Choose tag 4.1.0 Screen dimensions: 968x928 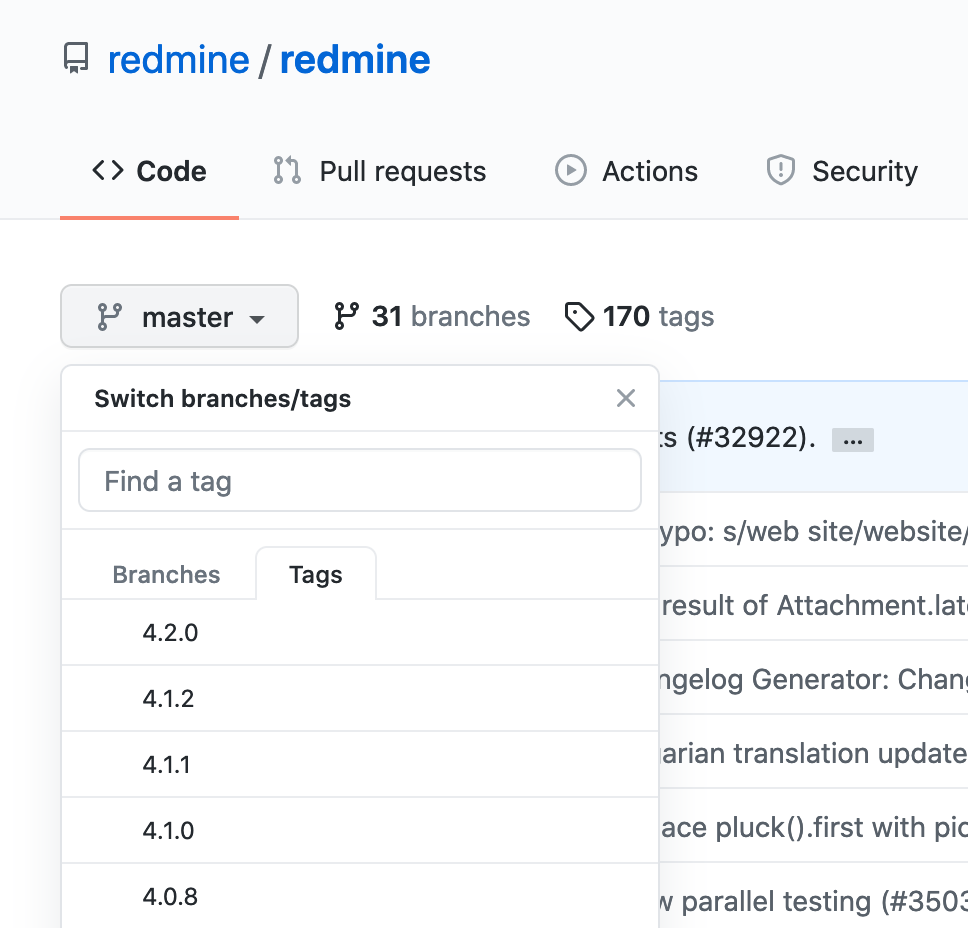coord(360,831)
